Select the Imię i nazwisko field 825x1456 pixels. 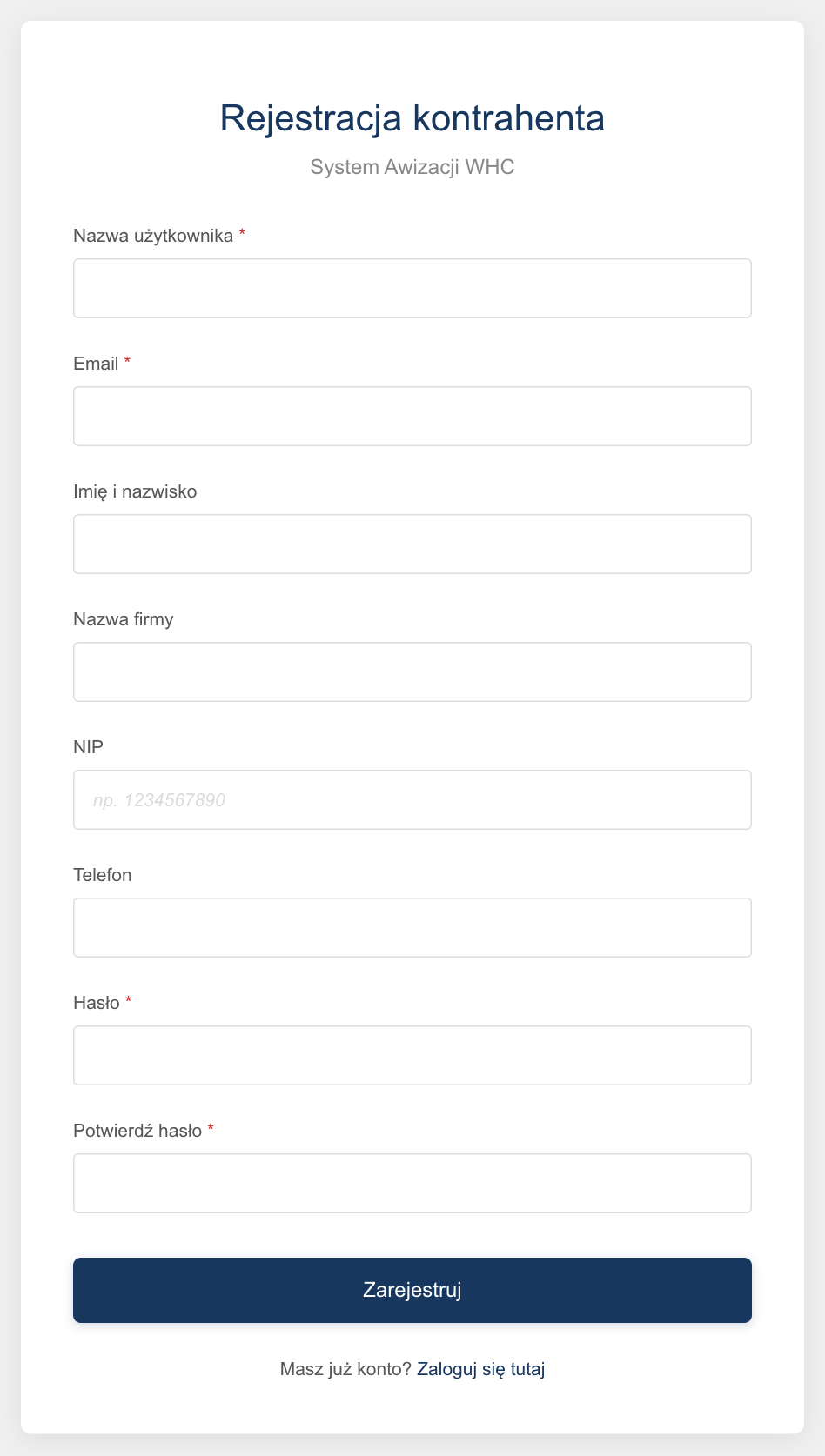pyautogui.click(x=412, y=544)
